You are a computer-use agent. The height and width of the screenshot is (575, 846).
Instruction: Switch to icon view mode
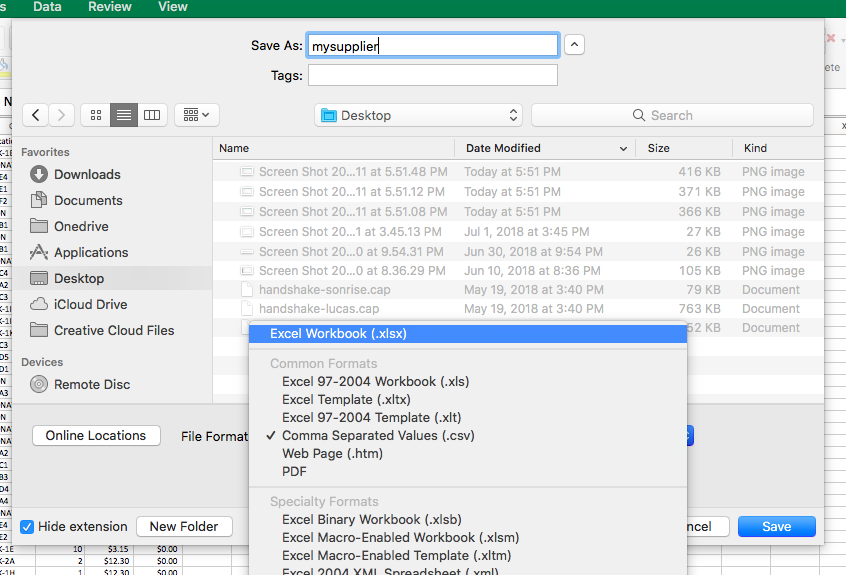96,115
